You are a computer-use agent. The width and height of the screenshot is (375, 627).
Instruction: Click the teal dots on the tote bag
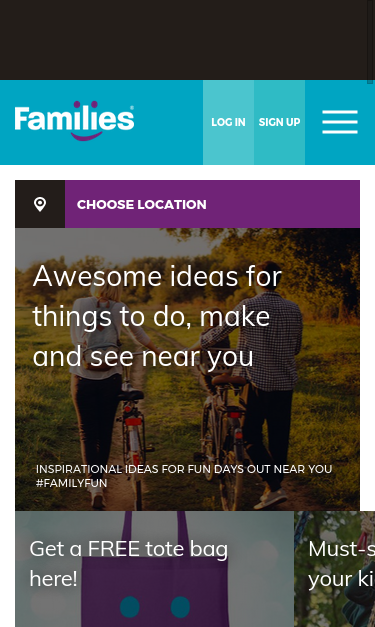pyautogui.click(x=155, y=607)
